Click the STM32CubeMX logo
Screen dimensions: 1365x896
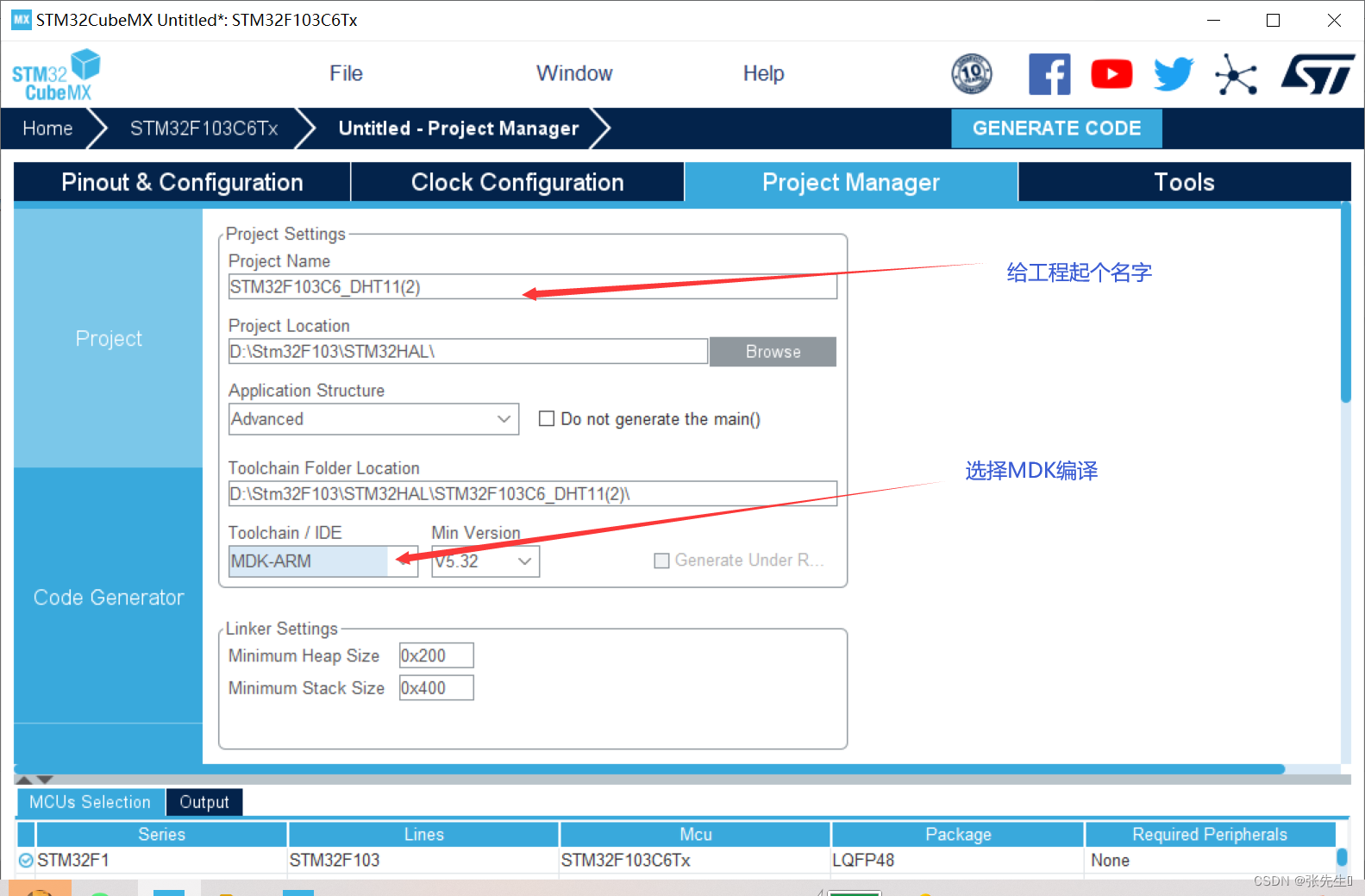(x=56, y=75)
